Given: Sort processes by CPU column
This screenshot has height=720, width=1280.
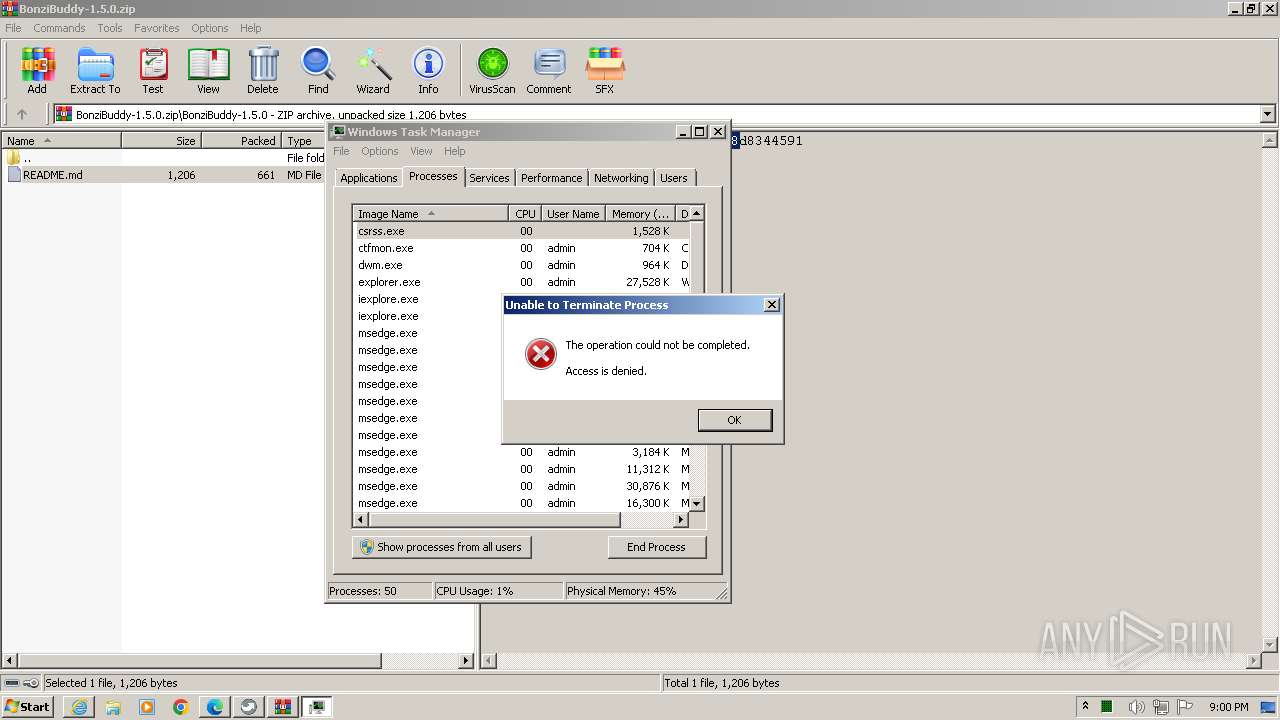Looking at the screenshot, I should point(526,213).
